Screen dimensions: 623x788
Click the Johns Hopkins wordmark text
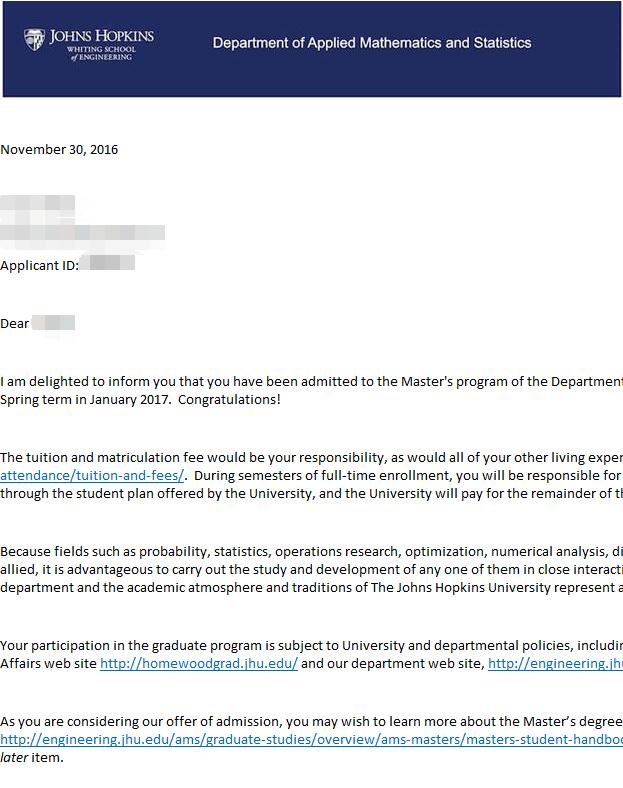(101, 36)
